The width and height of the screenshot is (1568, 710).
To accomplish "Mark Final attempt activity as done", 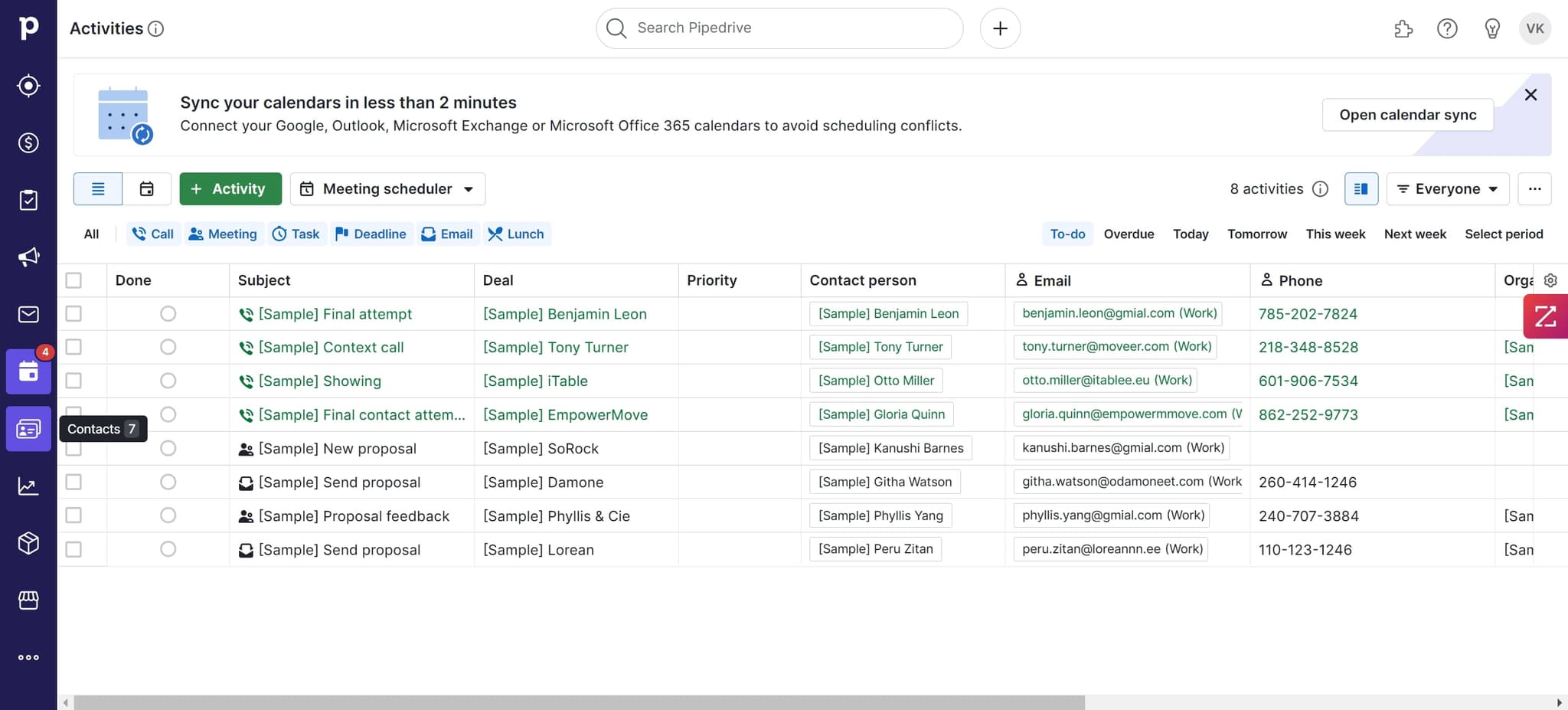I will (168, 314).
